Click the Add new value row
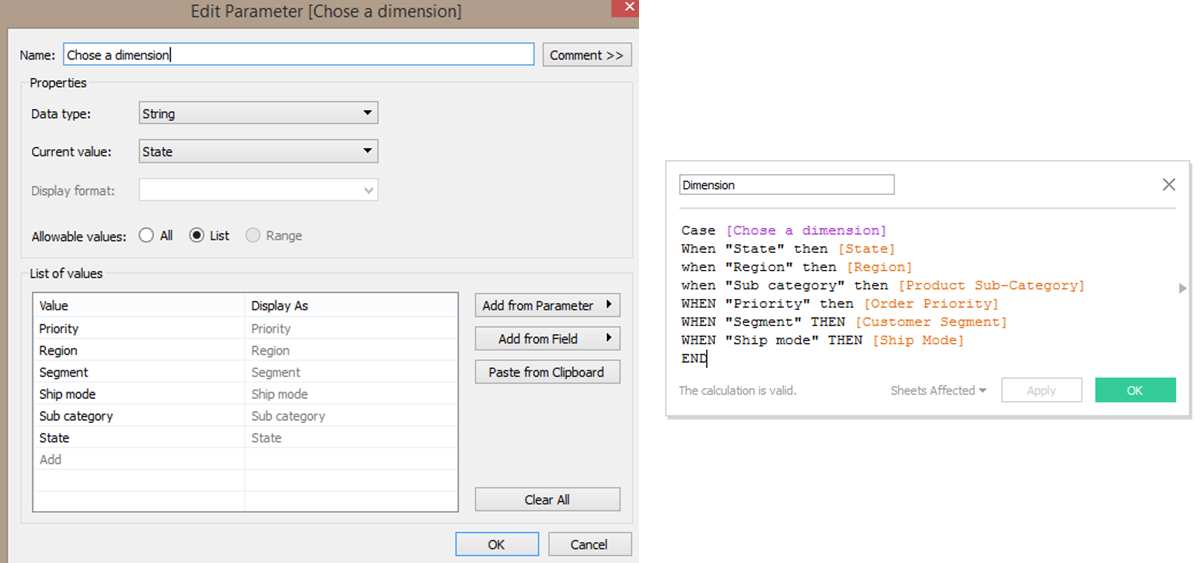The image size is (1202, 563). pyautogui.click(x=245, y=460)
